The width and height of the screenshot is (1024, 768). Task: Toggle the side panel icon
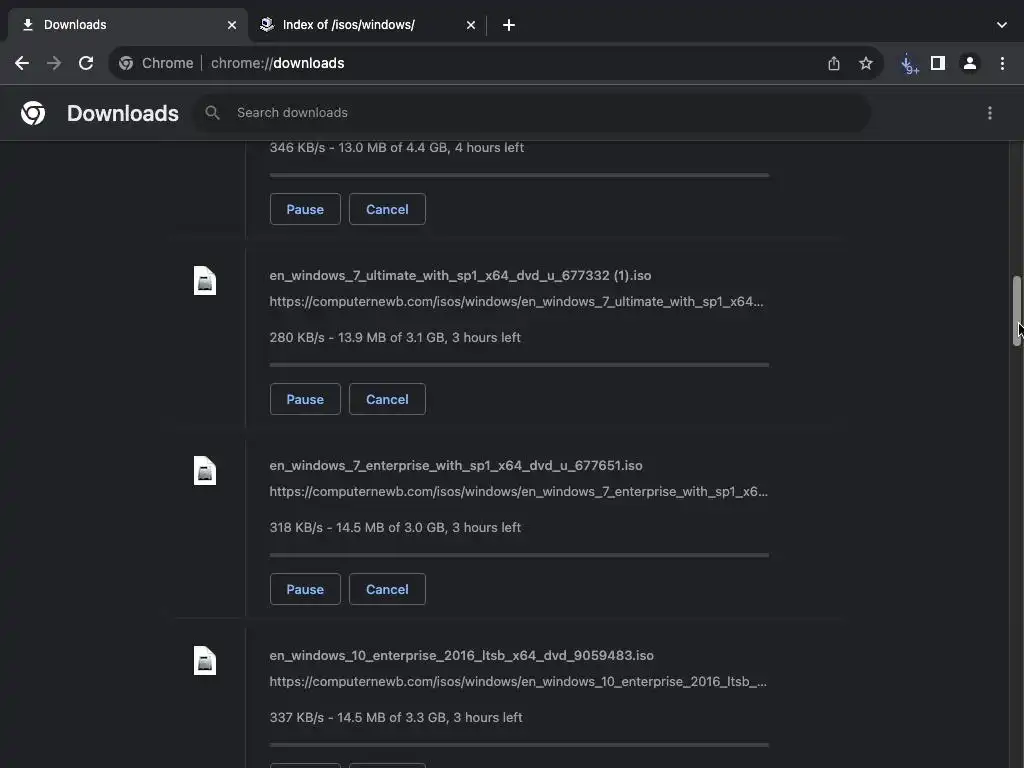938,63
